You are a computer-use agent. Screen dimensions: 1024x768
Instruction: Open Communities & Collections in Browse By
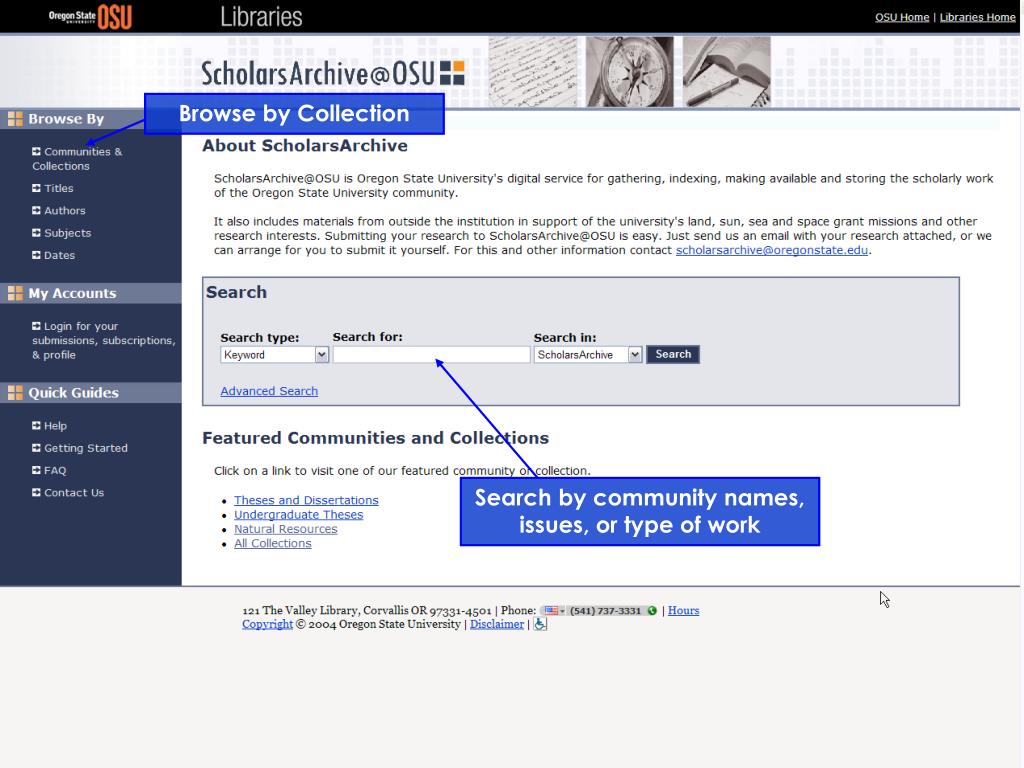pyautogui.click(x=77, y=159)
